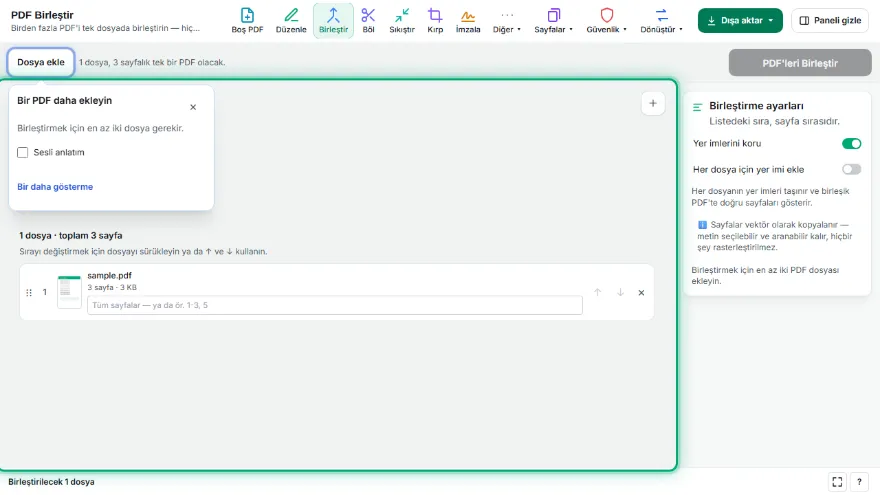Choose the Kırp crop tool
The width and height of the screenshot is (880, 495).
pos(435,21)
